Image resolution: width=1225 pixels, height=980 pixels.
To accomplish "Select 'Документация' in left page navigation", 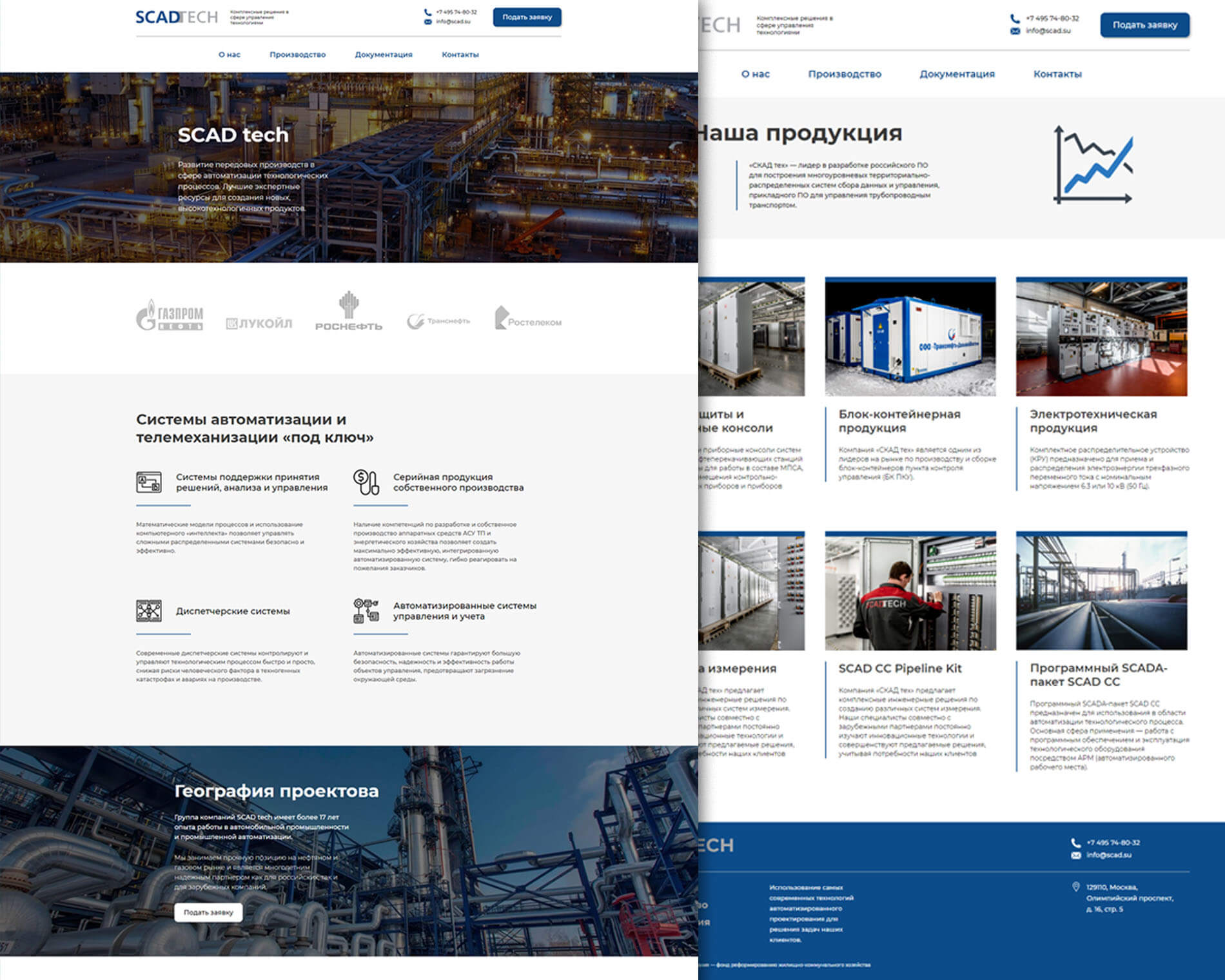I will (383, 55).
